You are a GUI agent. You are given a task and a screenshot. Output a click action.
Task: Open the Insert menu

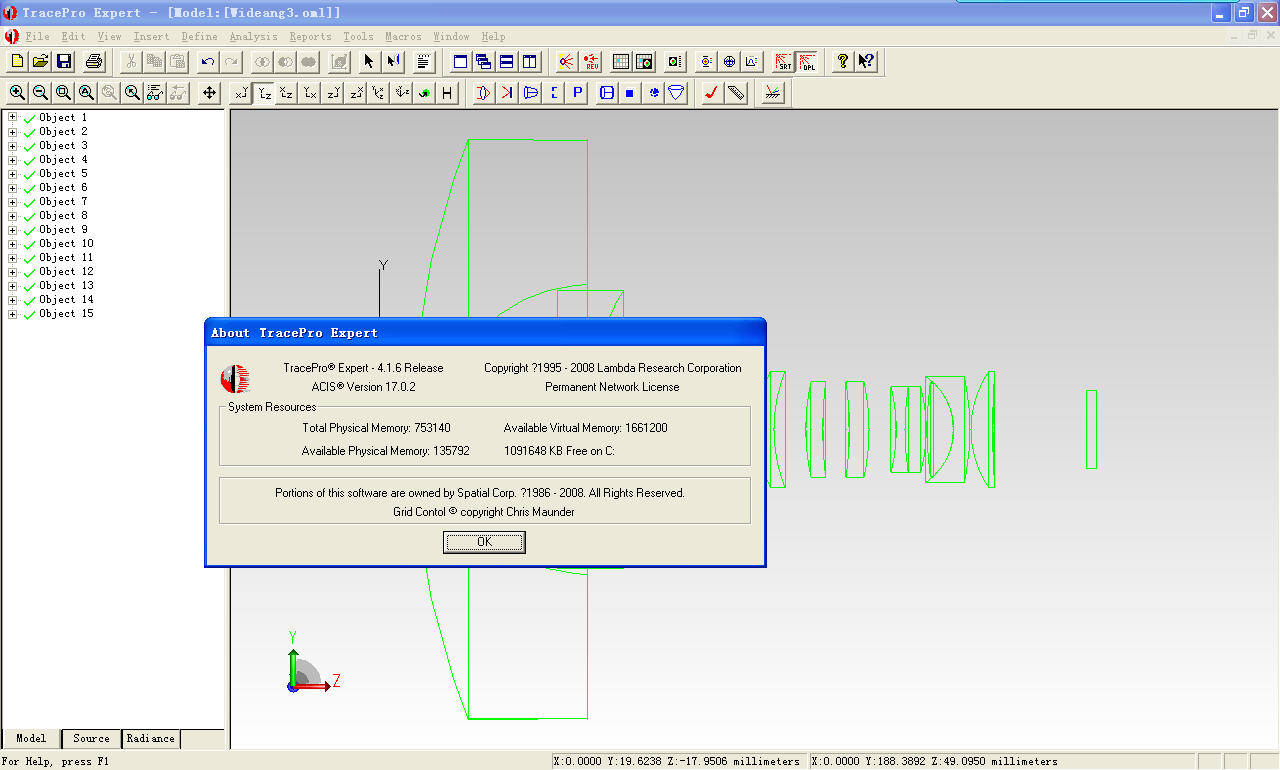152,36
